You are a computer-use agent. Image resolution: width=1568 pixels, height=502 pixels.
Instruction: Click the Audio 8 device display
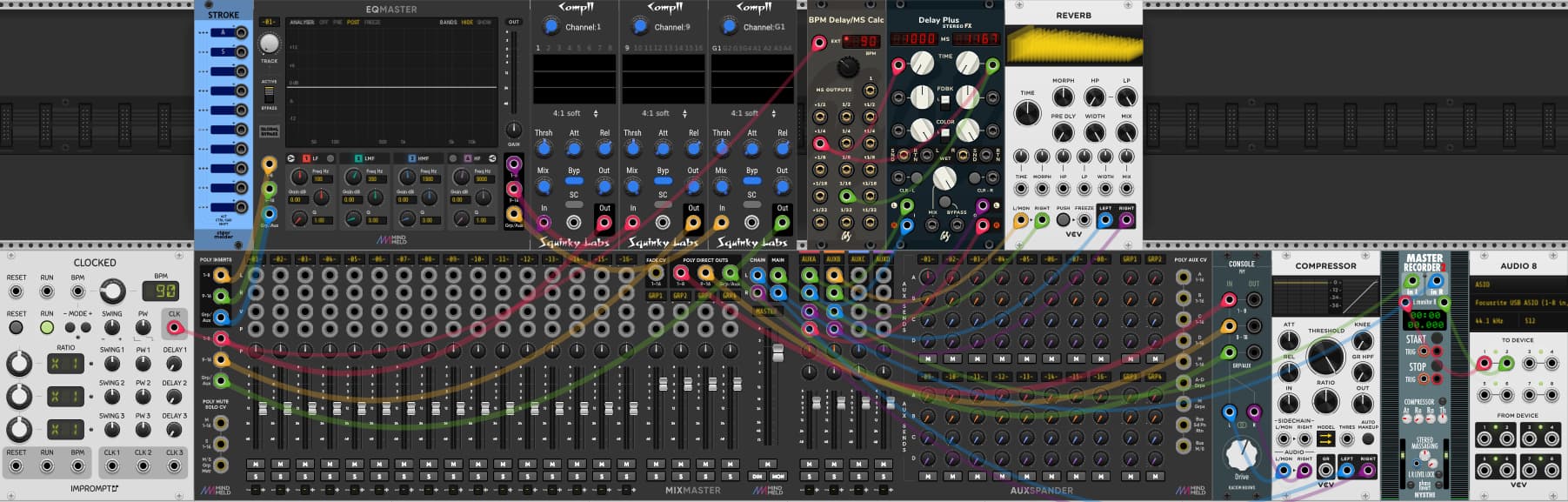tap(1518, 303)
